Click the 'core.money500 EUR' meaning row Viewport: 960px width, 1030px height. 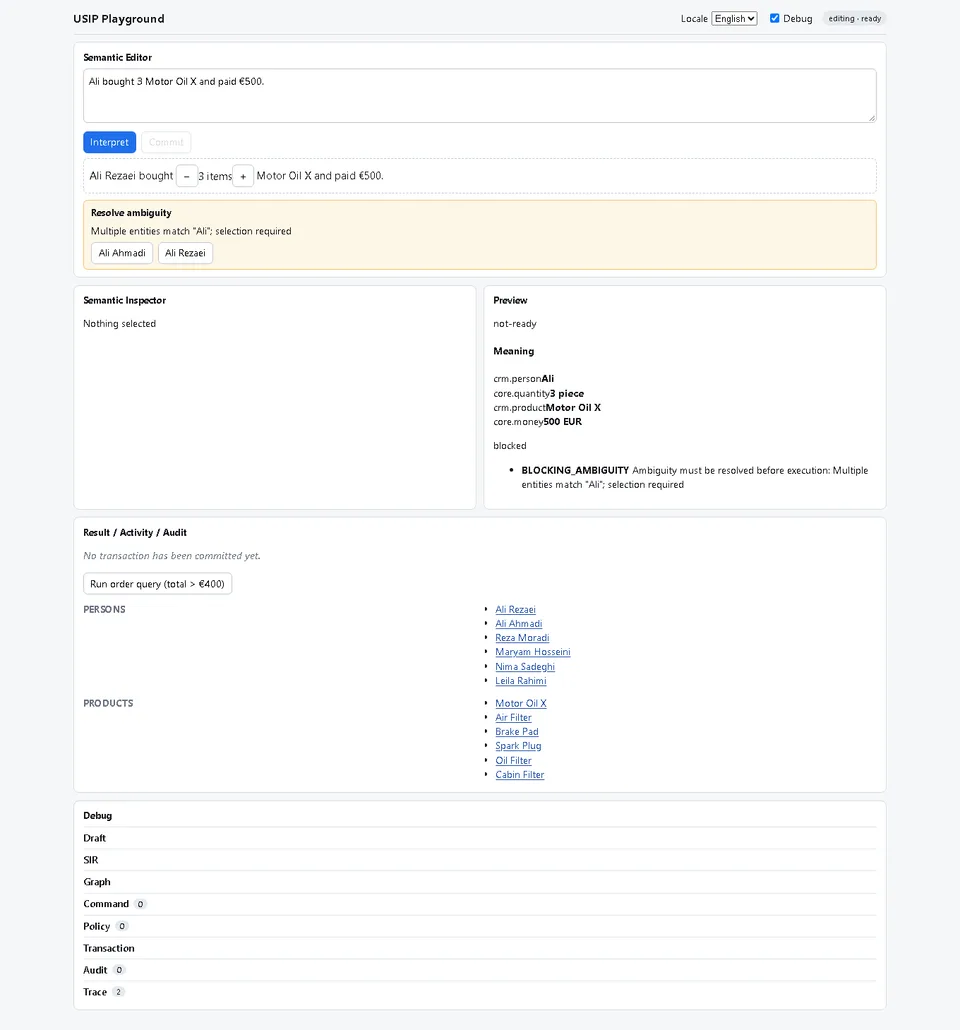[537, 422]
